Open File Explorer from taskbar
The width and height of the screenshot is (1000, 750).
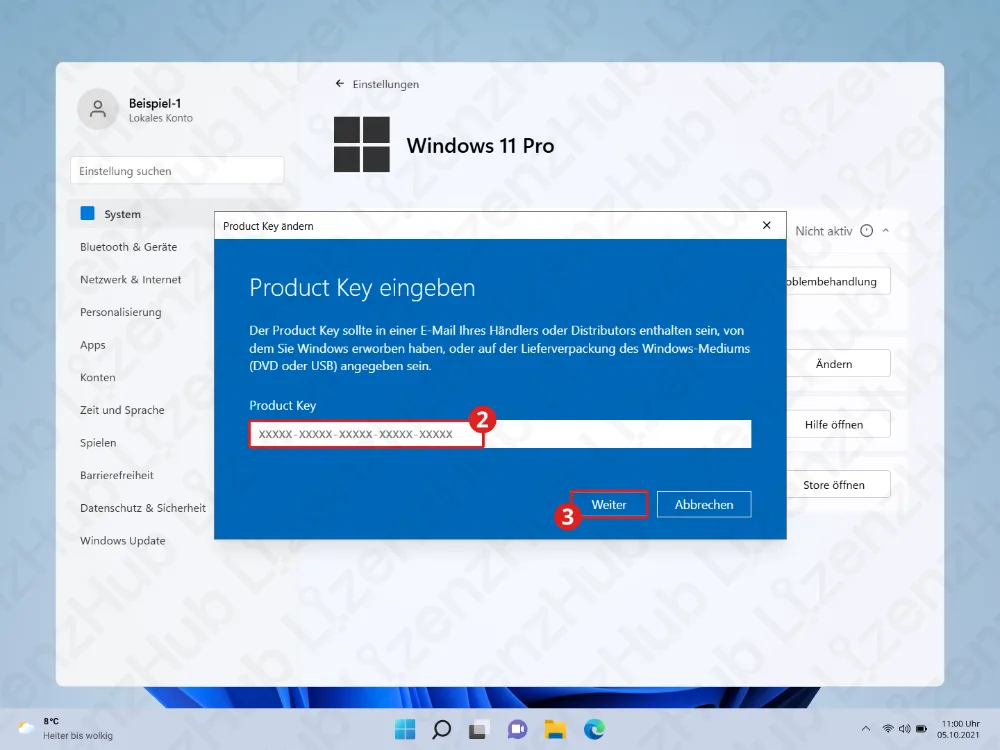[x=555, y=729]
